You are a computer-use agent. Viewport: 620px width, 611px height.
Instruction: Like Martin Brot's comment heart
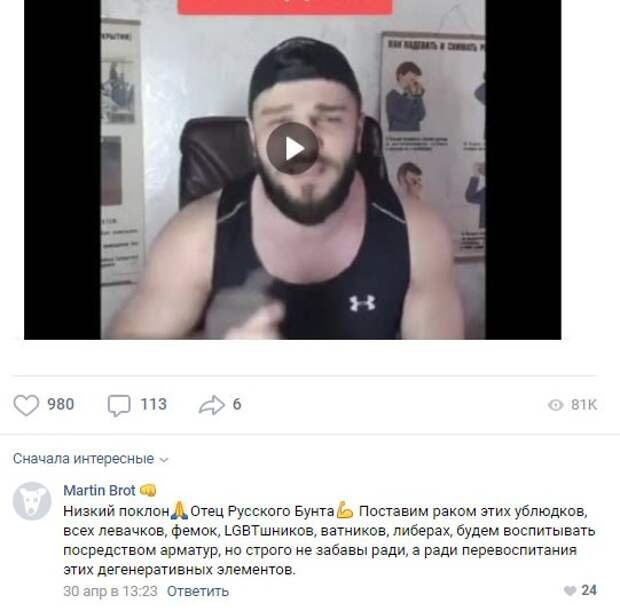point(570,591)
